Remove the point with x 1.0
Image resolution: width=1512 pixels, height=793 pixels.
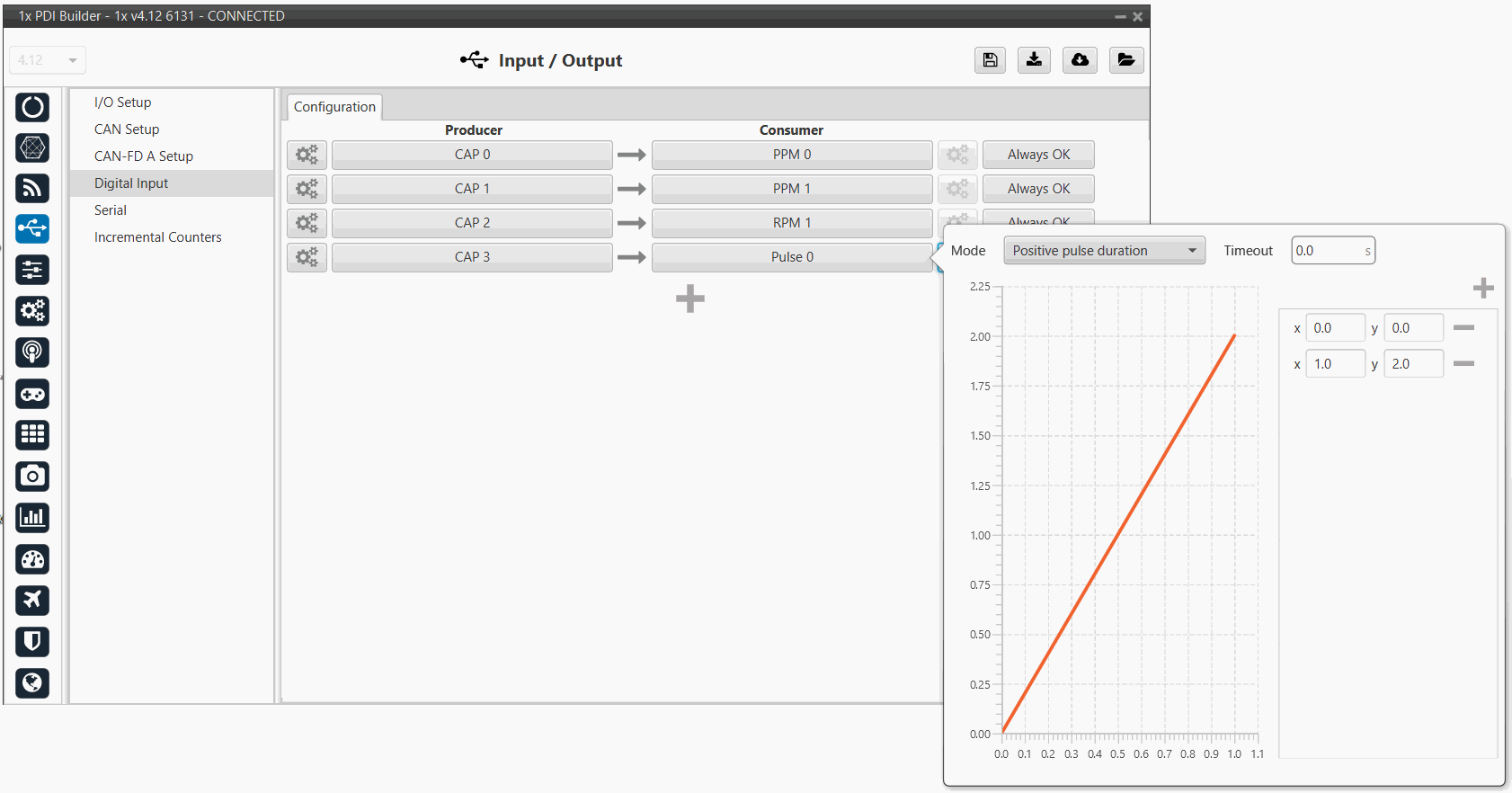[1463, 363]
